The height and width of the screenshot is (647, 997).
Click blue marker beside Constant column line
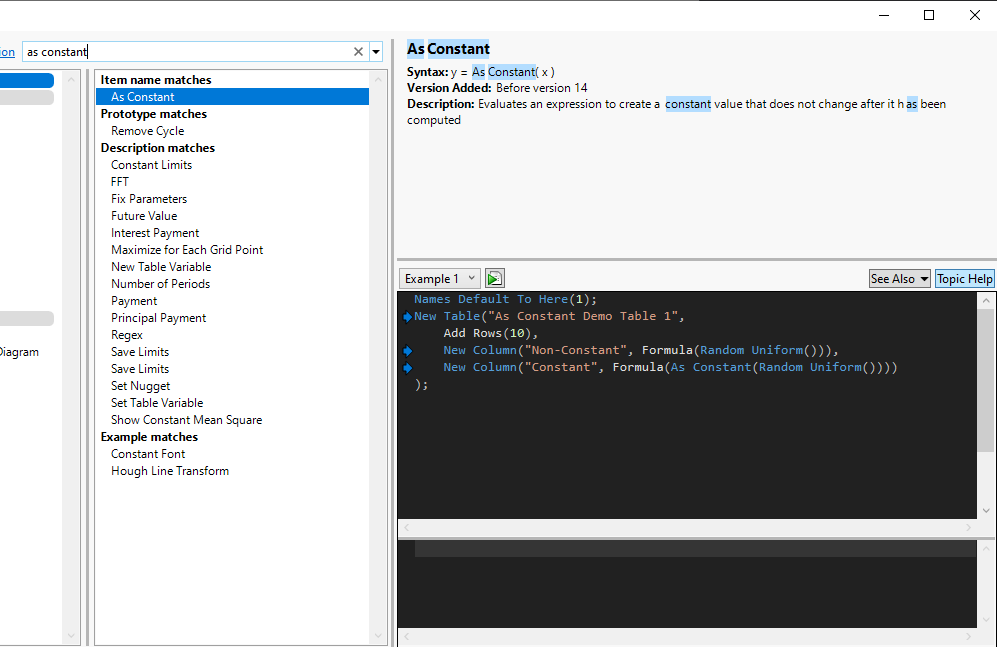[x=407, y=368]
